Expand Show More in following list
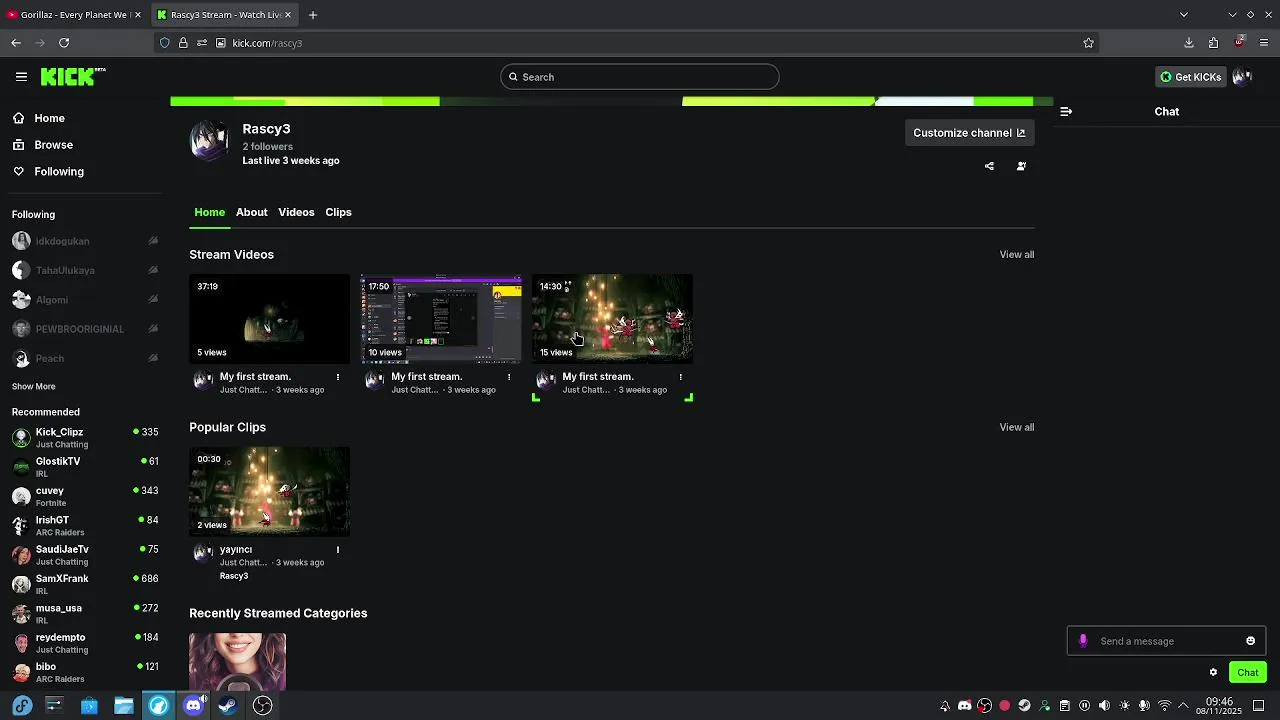This screenshot has width=1280, height=720. [x=34, y=386]
